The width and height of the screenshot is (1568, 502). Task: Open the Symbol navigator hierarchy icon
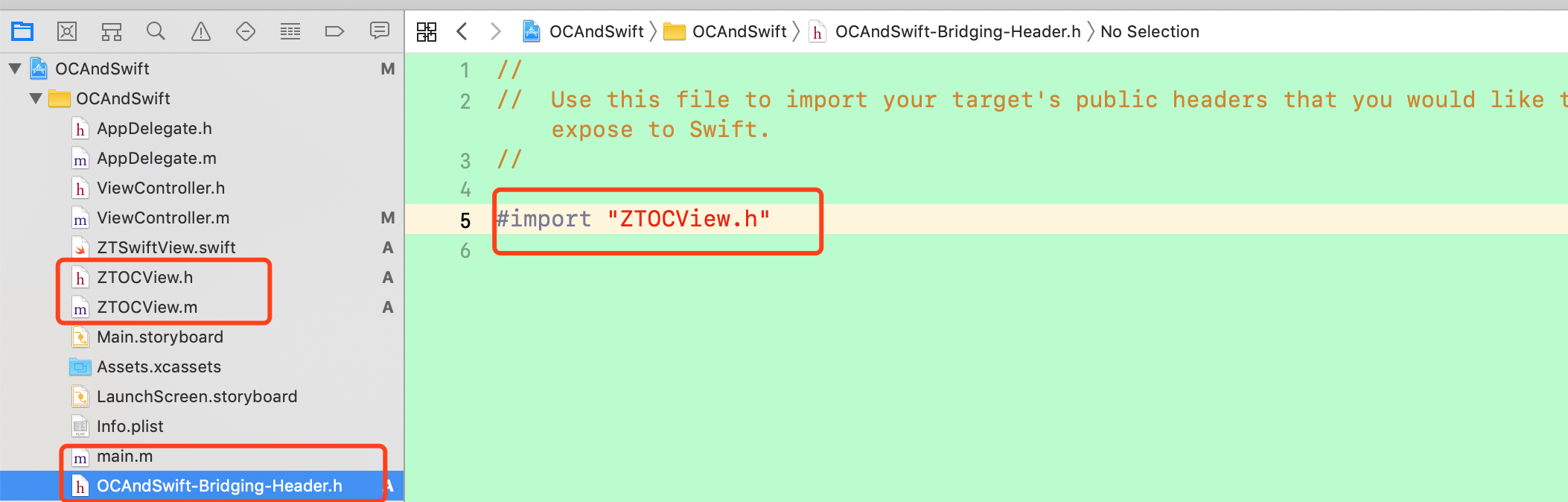point(112,31)
